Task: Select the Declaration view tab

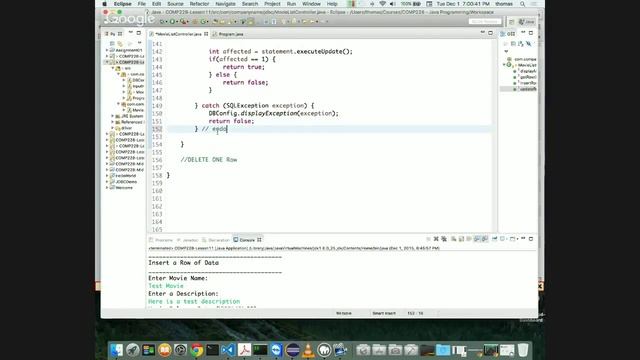Action: pyautogui.click(x=216, y=240)
